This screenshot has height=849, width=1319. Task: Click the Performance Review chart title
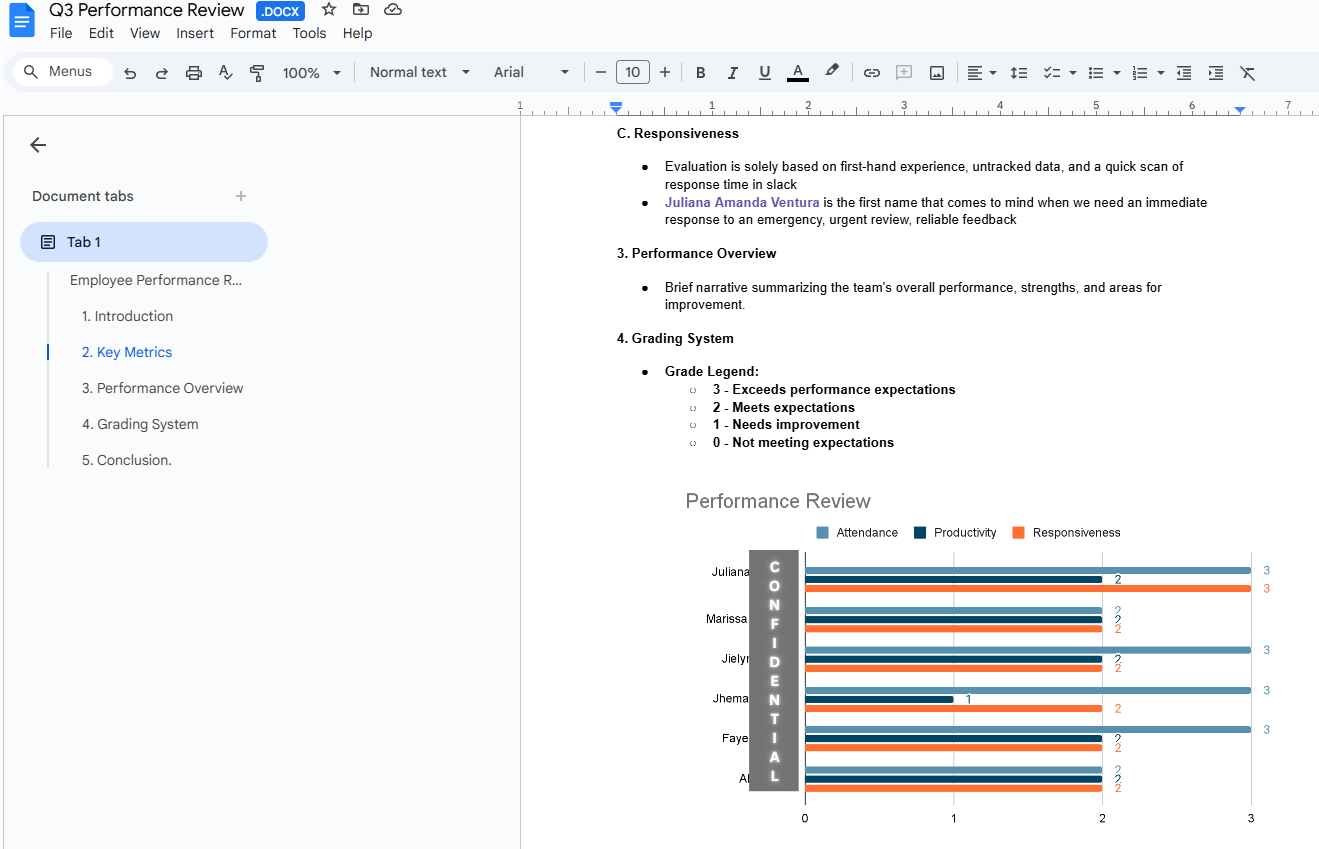pyautogui.click(x=778, y=501)
